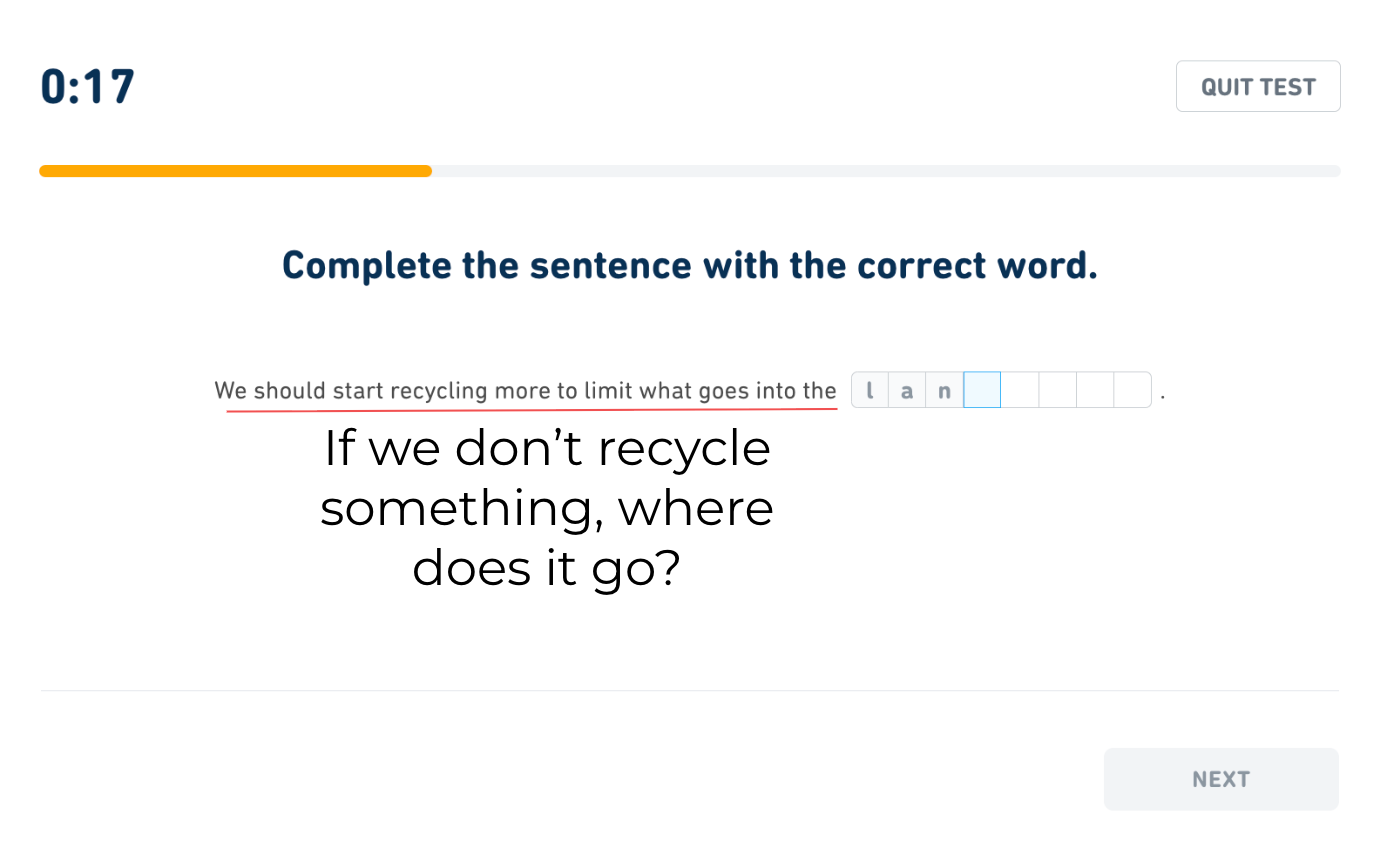Click the orange filled progress bar portion
Image resolution: width=1386 pixels, height=858 pixels.
click(x=235, y=171)
